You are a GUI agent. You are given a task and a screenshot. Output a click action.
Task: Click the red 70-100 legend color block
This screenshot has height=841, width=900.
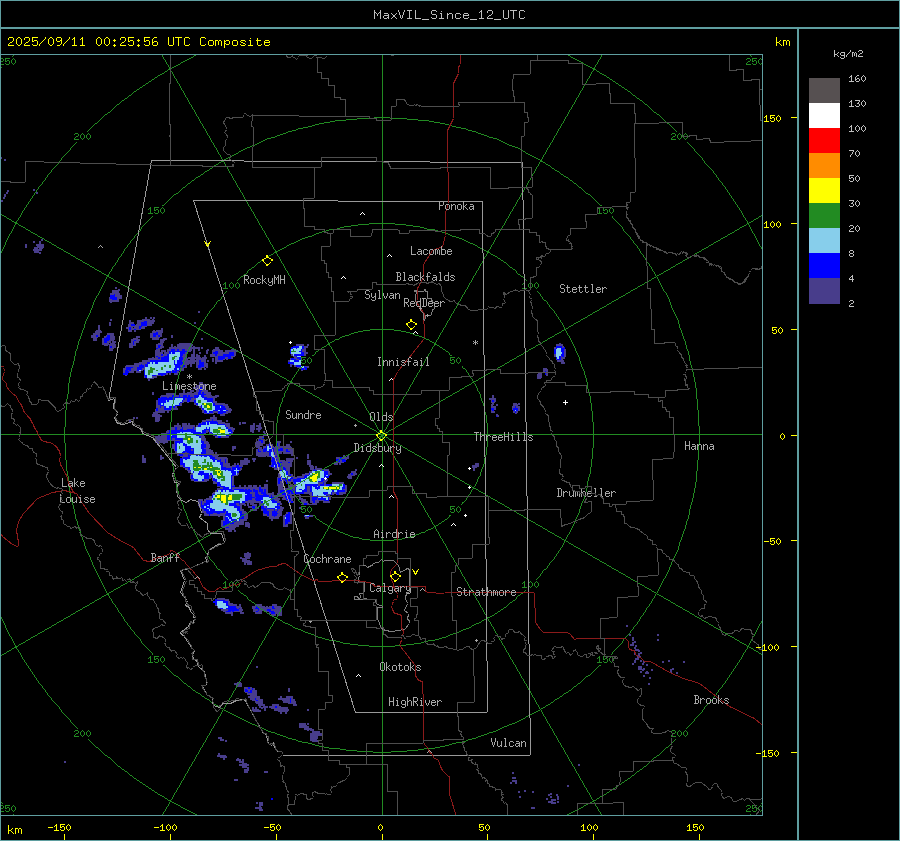(x=824, y=141)
